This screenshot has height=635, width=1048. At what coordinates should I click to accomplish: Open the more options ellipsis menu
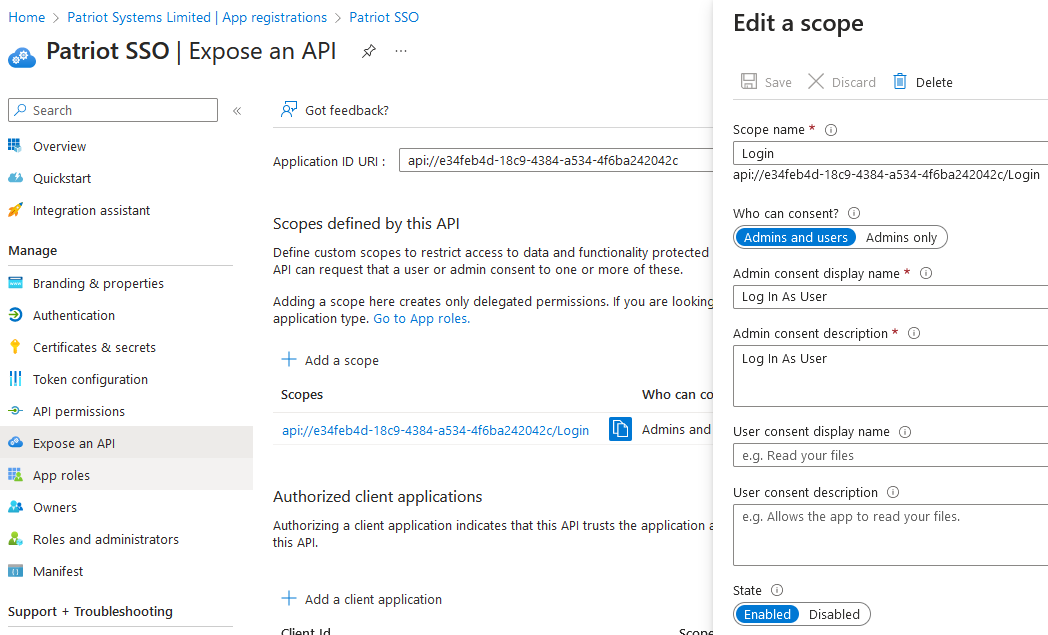coord(401,51)
